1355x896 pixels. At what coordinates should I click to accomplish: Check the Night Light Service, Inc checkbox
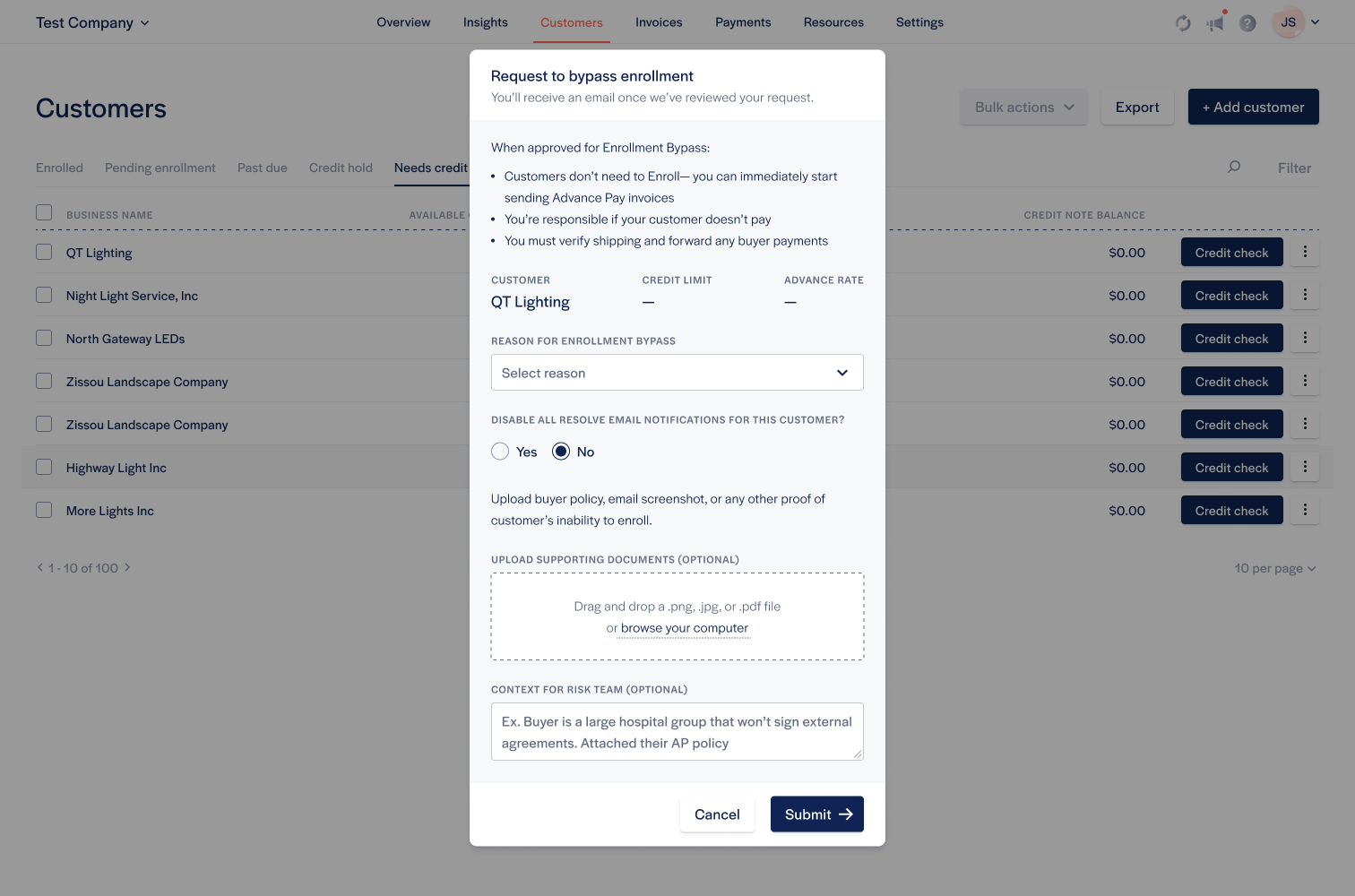coord(44,296)
